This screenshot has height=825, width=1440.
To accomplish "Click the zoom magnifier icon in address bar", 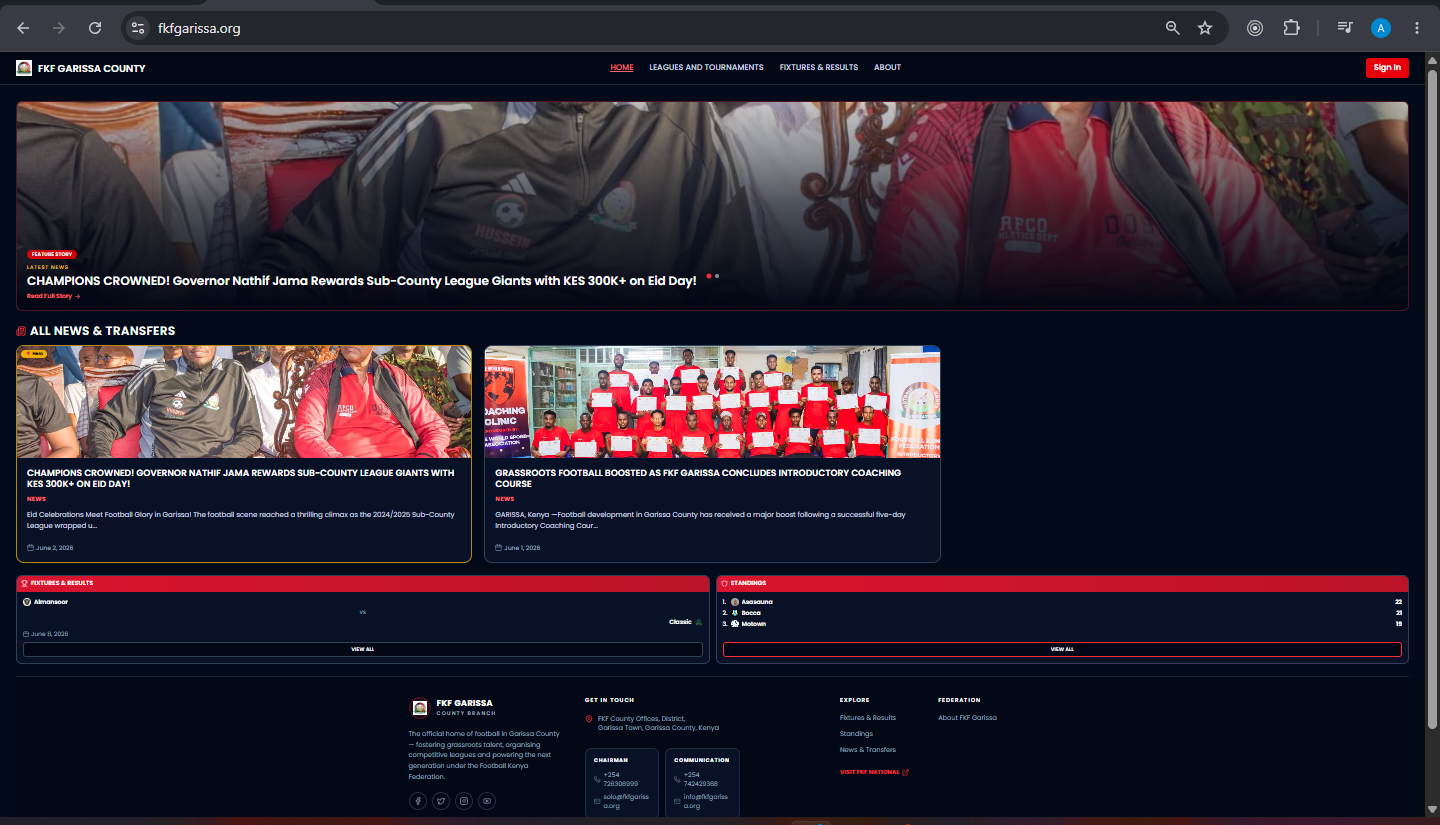I will (x=1173, y=28).
